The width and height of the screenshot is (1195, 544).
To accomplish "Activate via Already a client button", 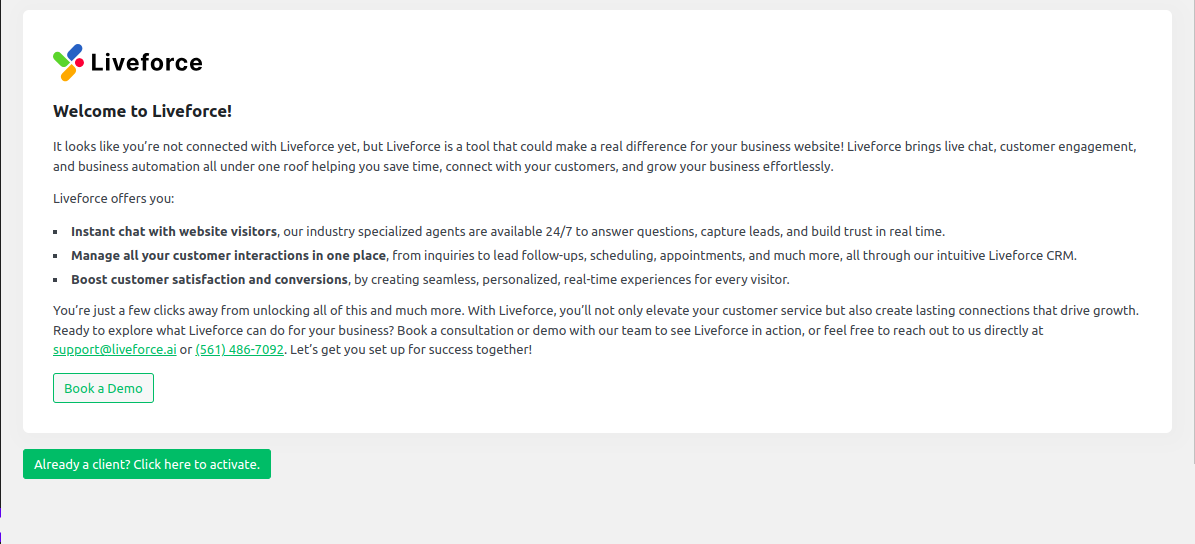I will 147,464.
